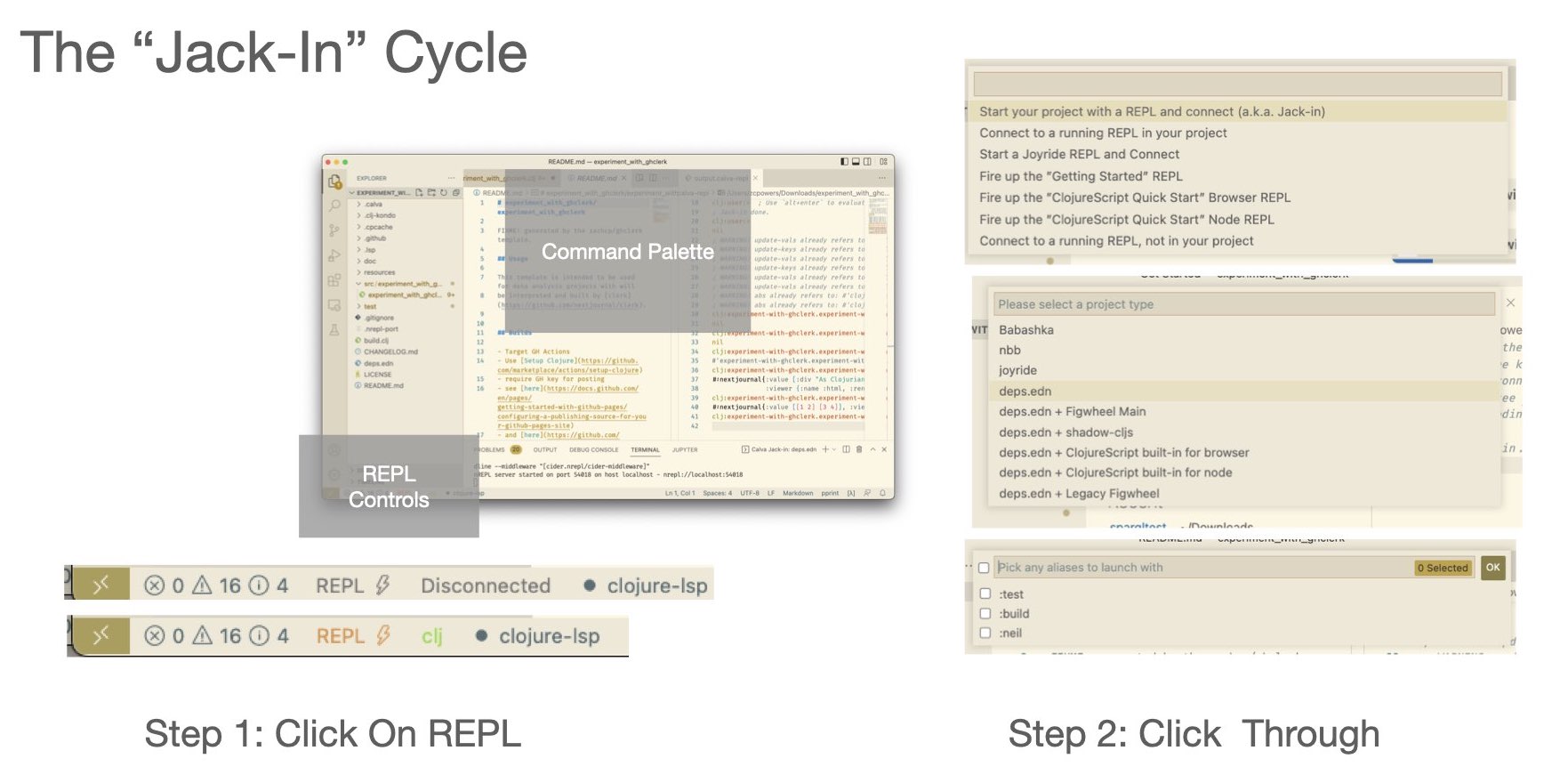
Task: Toggle the select-all checkbox beside the aliases input
Action: tap(984, 568)
